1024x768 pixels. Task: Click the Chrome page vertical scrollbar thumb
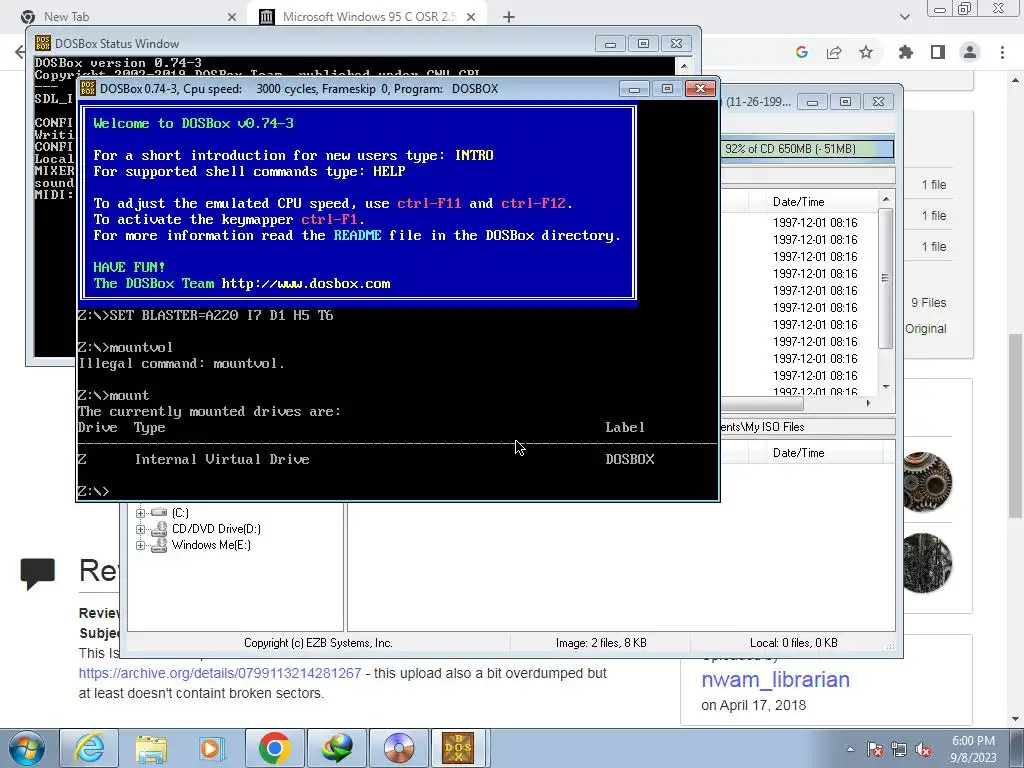point(1016,424)
